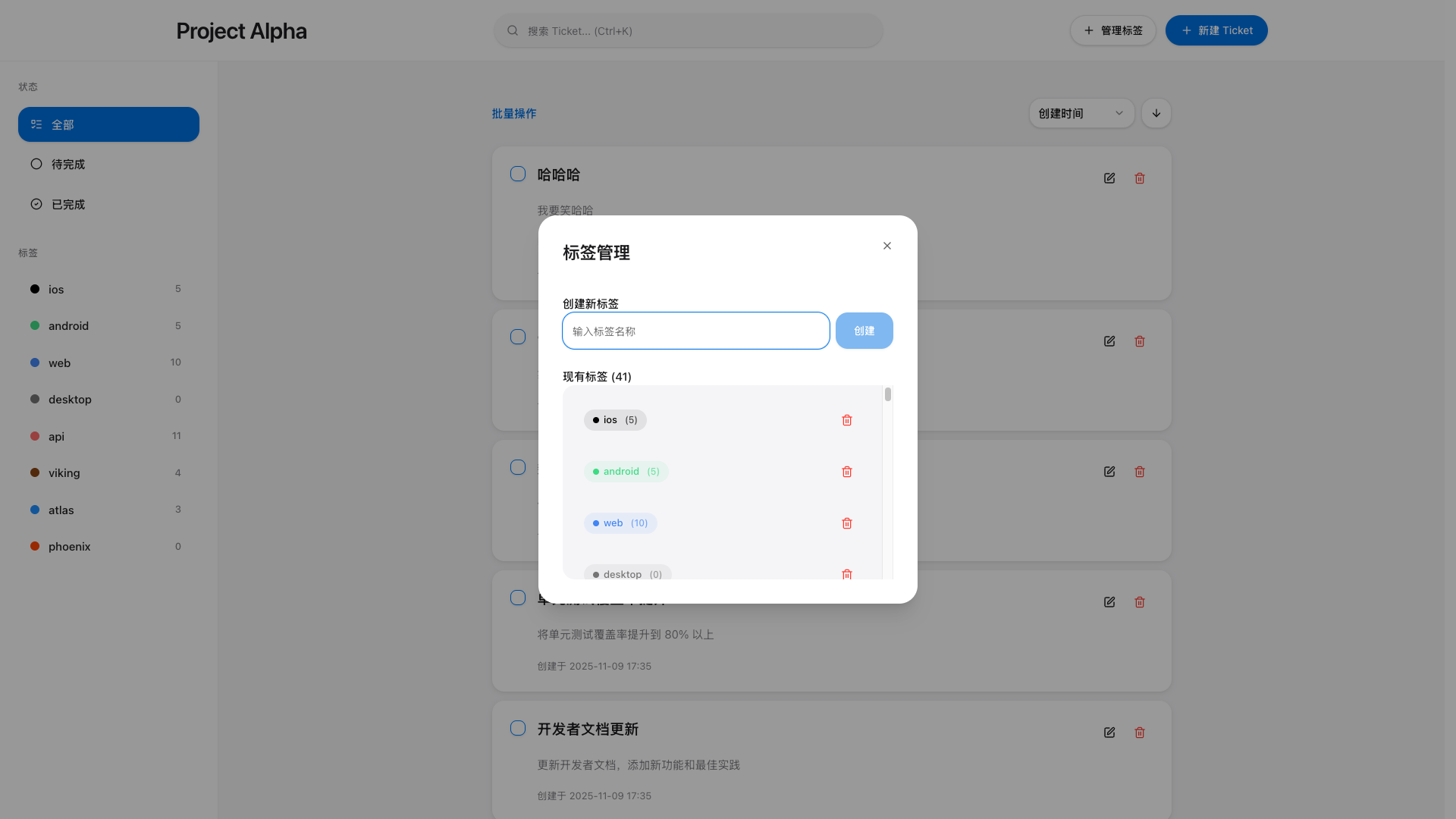Delete the 哈哈哈 ticket

coord(1139,178)
